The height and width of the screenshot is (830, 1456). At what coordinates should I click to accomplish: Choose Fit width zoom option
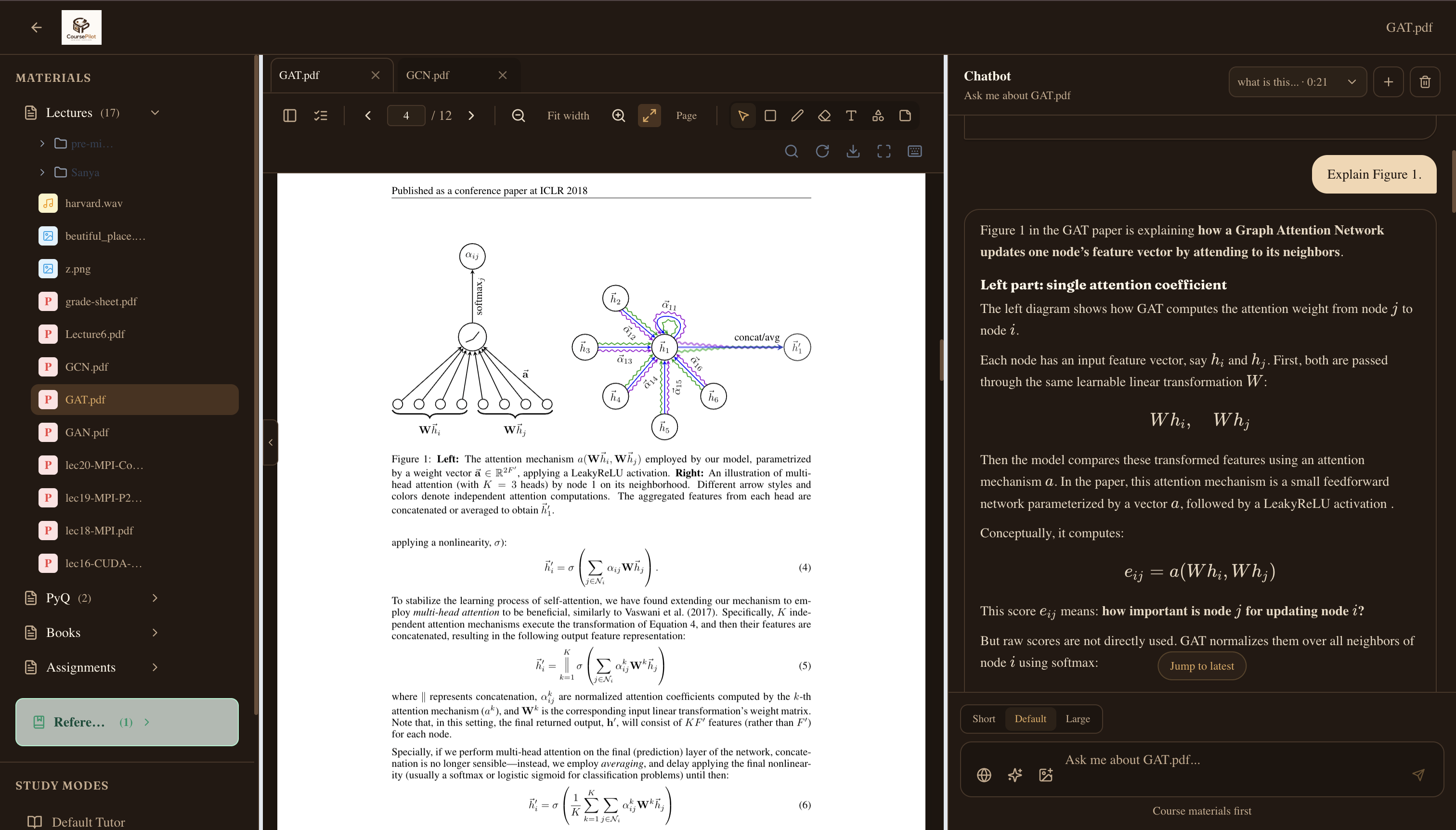click(568, 116)
